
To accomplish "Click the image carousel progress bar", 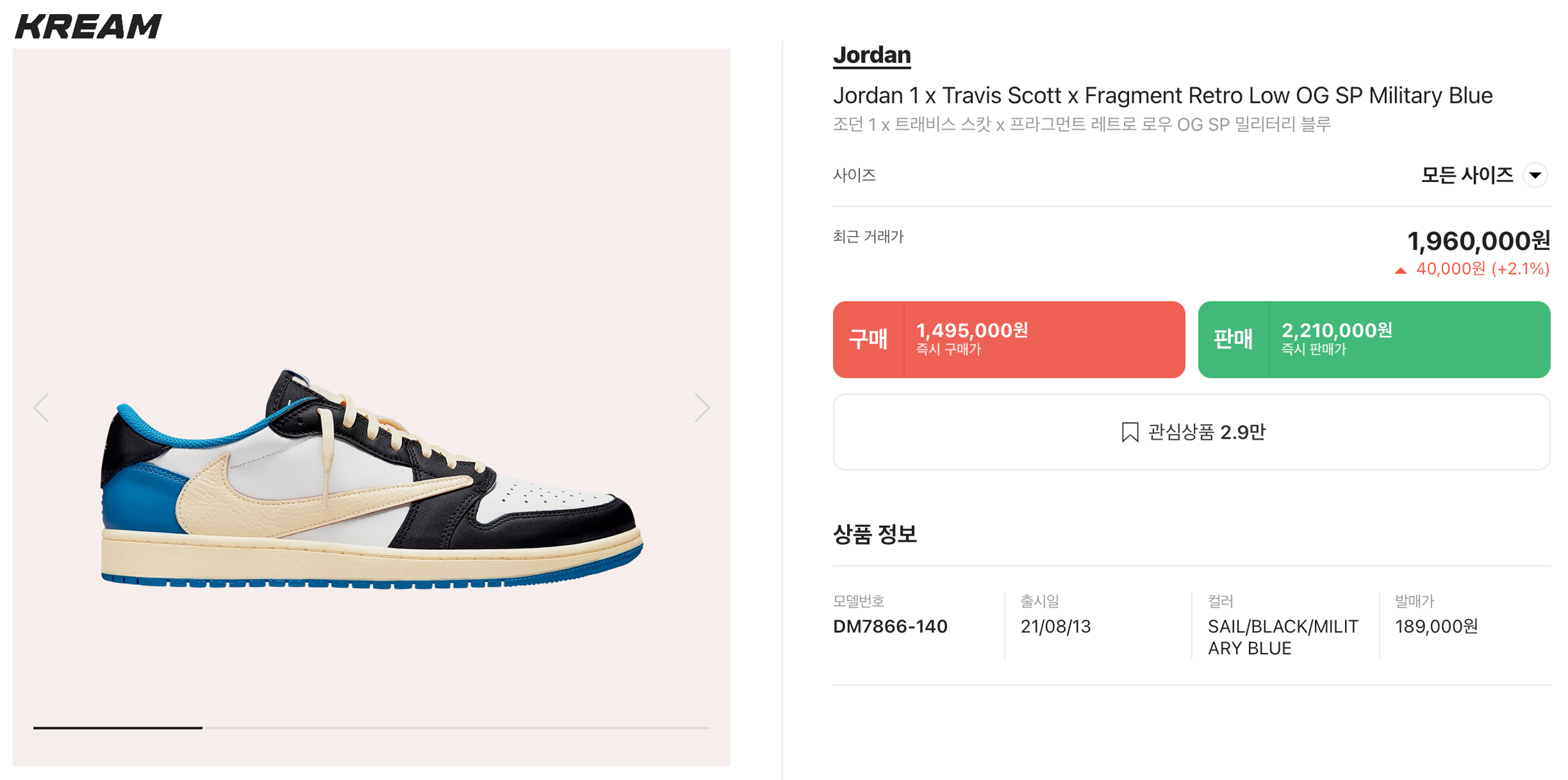I will pos(371,727).
